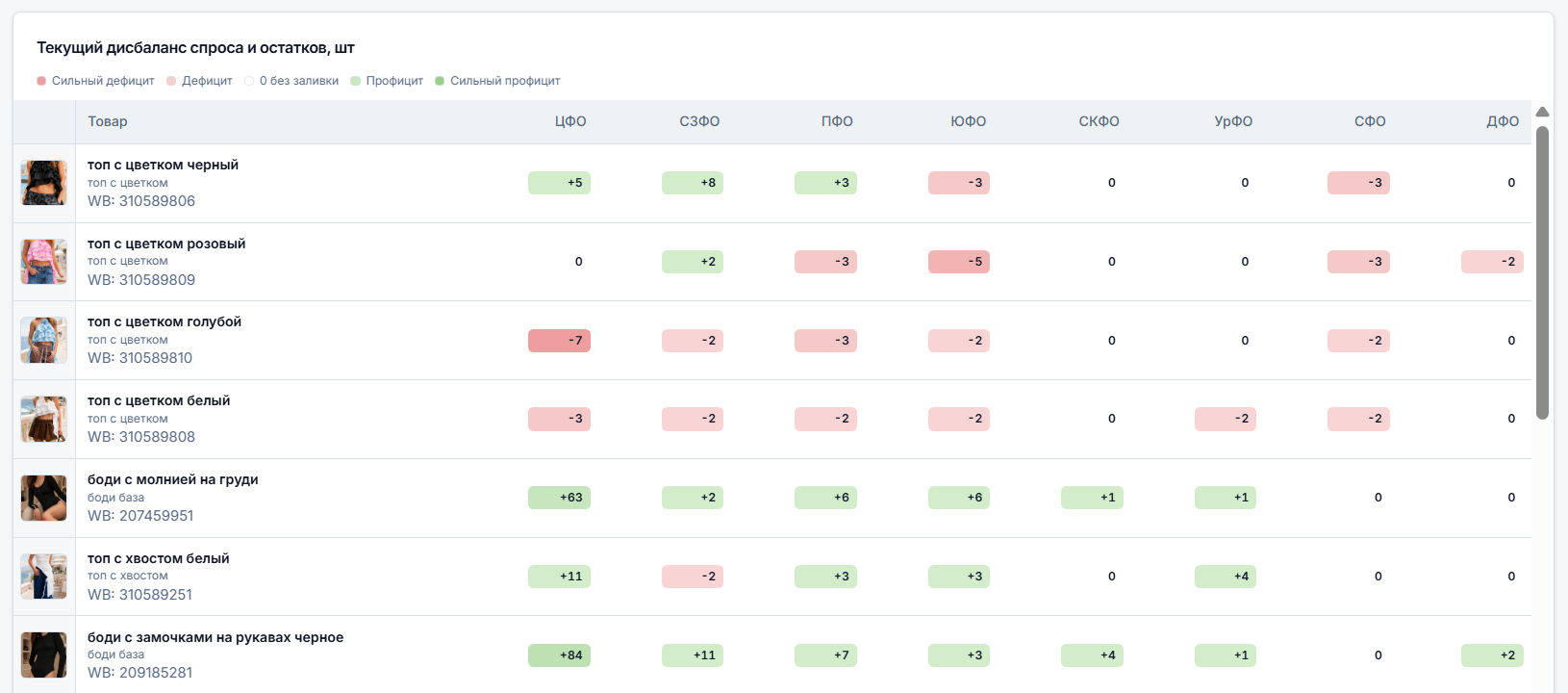Image resolution: width=1568 pixels, height=693 pixels.
Task: Select the Товар column header
Action: click(108, 121)
